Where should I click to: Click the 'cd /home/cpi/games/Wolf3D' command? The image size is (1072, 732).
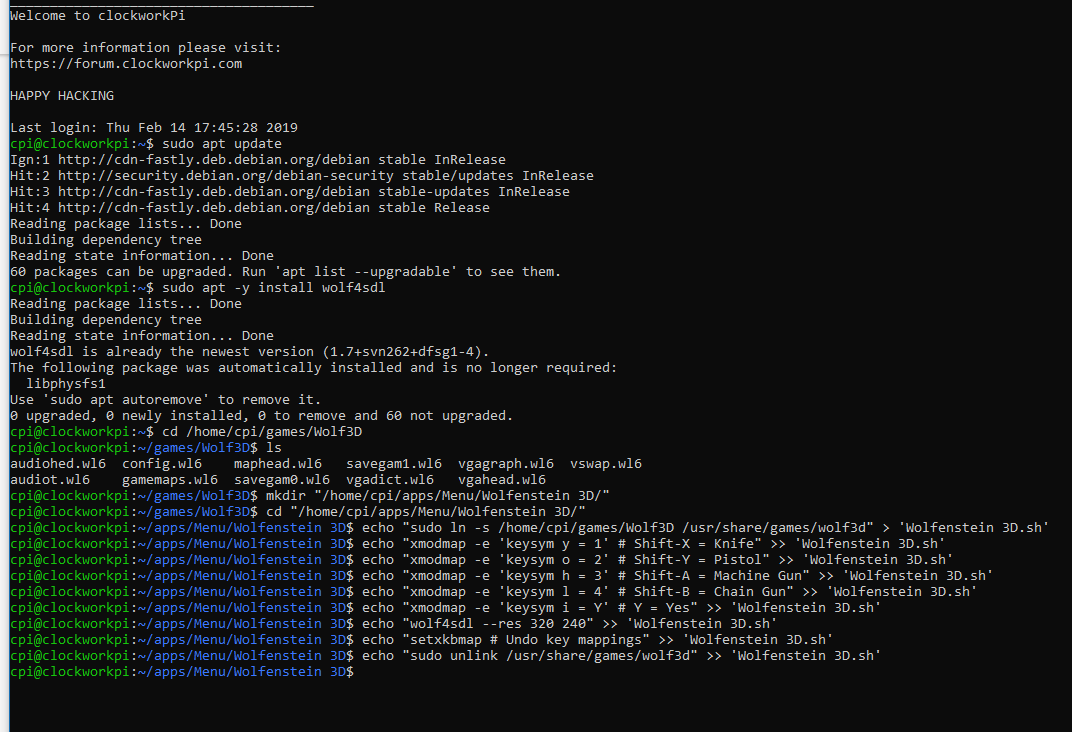click(x=262, y=432)
